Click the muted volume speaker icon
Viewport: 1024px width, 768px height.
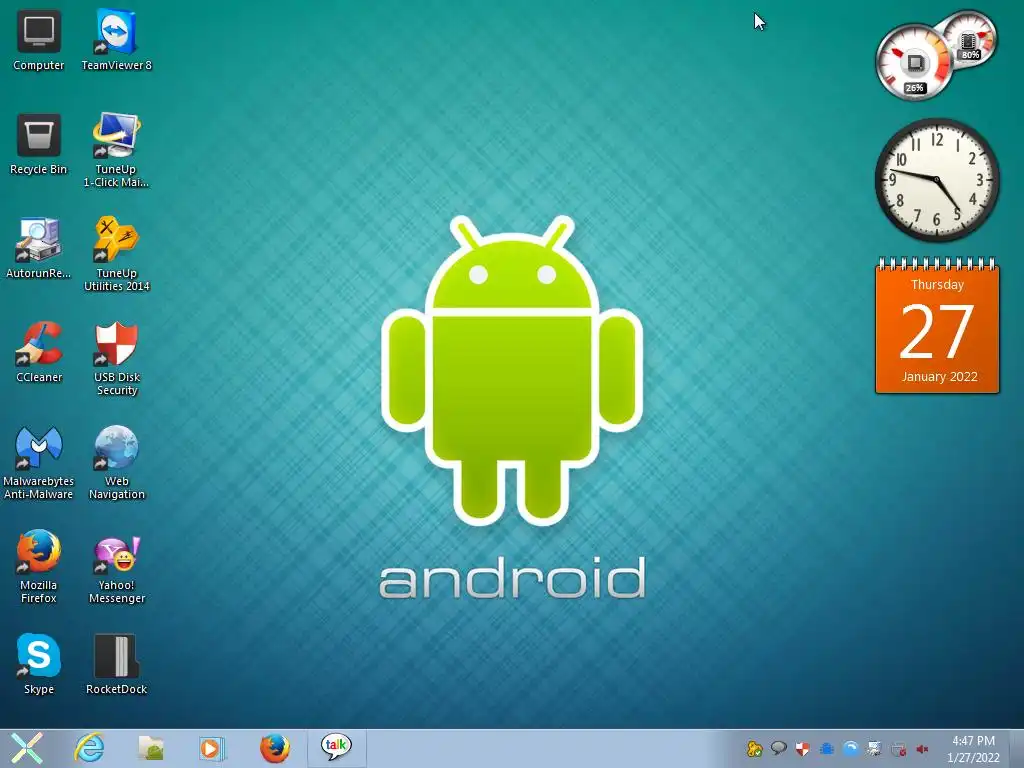[x=922, y=749]
